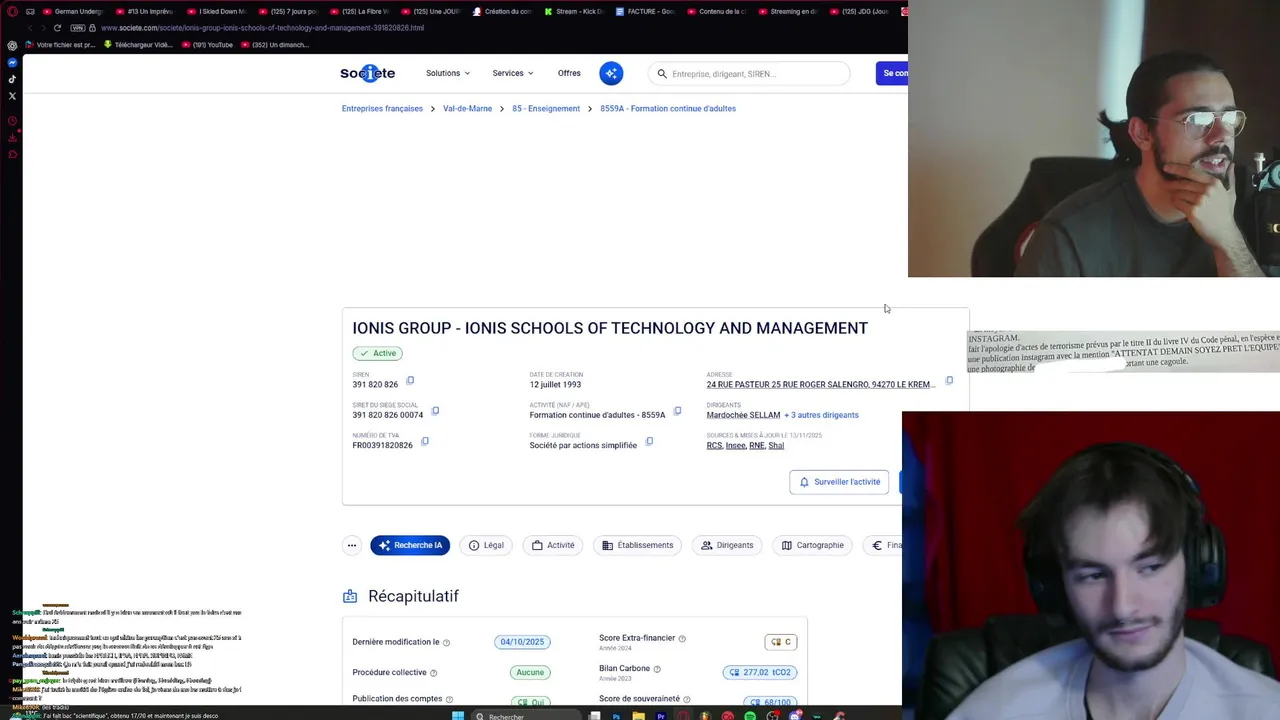Open Premiere Pro from the taskbar

(661, 716)
